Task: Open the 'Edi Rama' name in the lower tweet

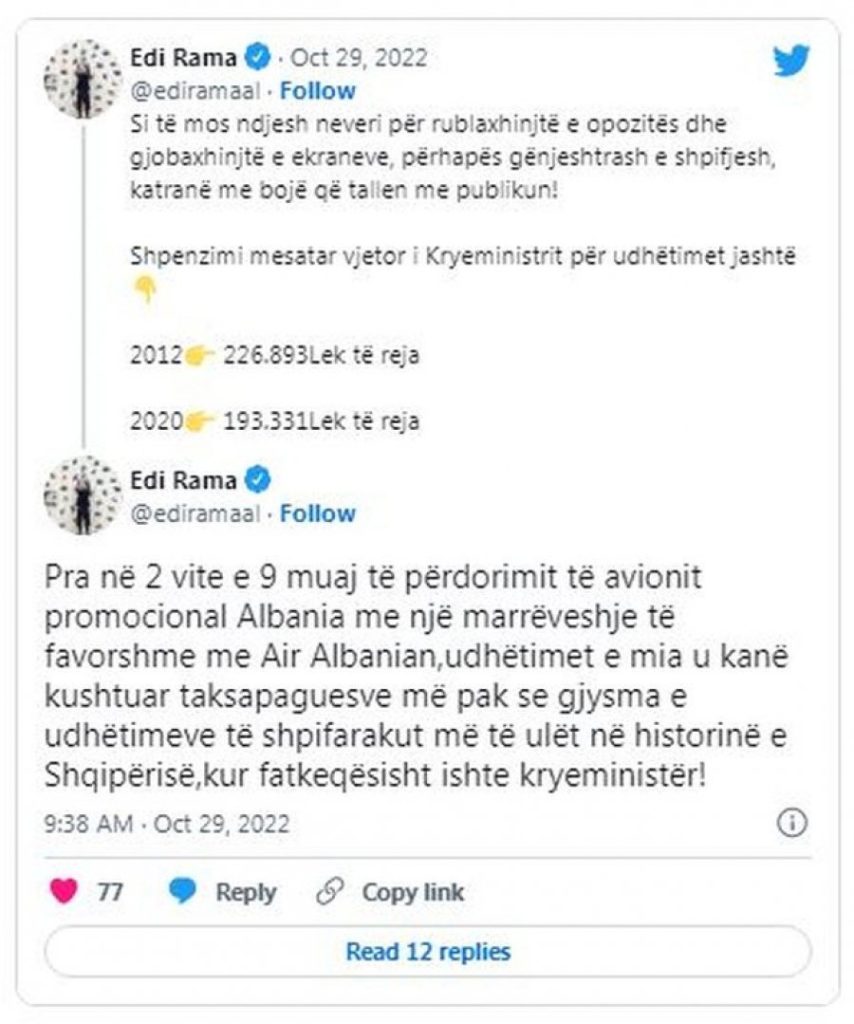Action: 184,480
